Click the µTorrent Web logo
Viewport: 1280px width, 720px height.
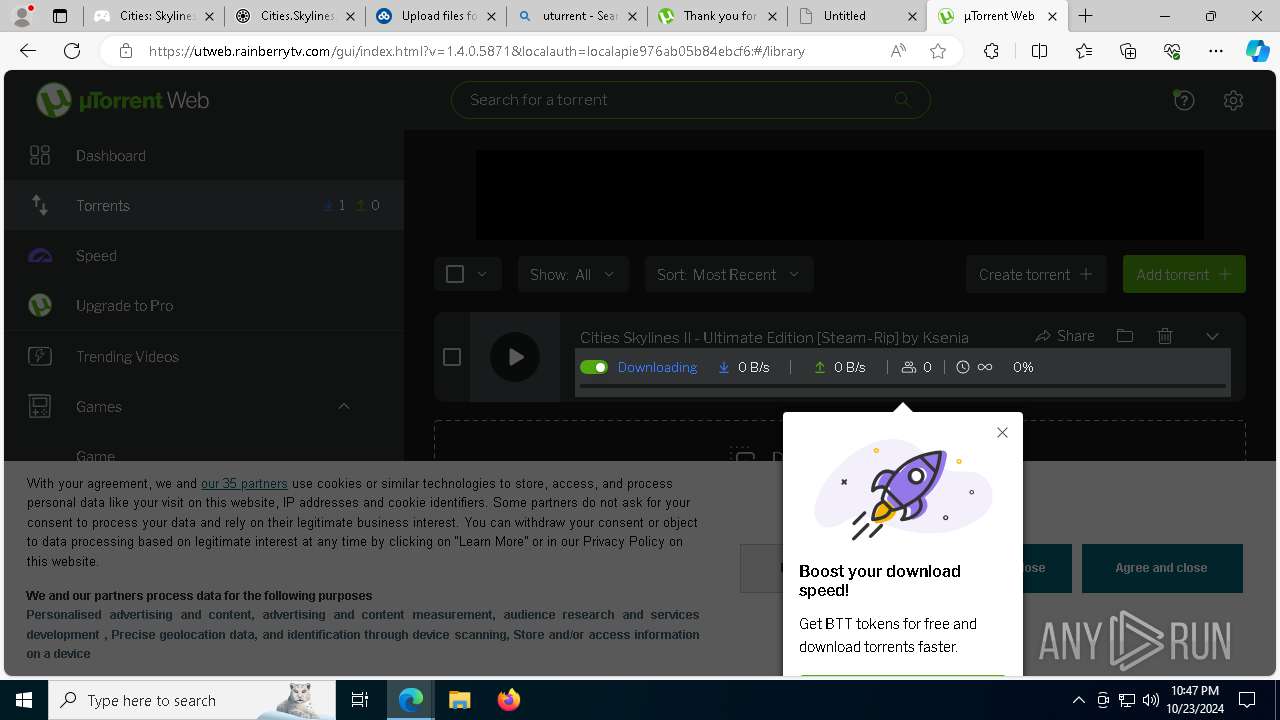click(x=122, y=100)
